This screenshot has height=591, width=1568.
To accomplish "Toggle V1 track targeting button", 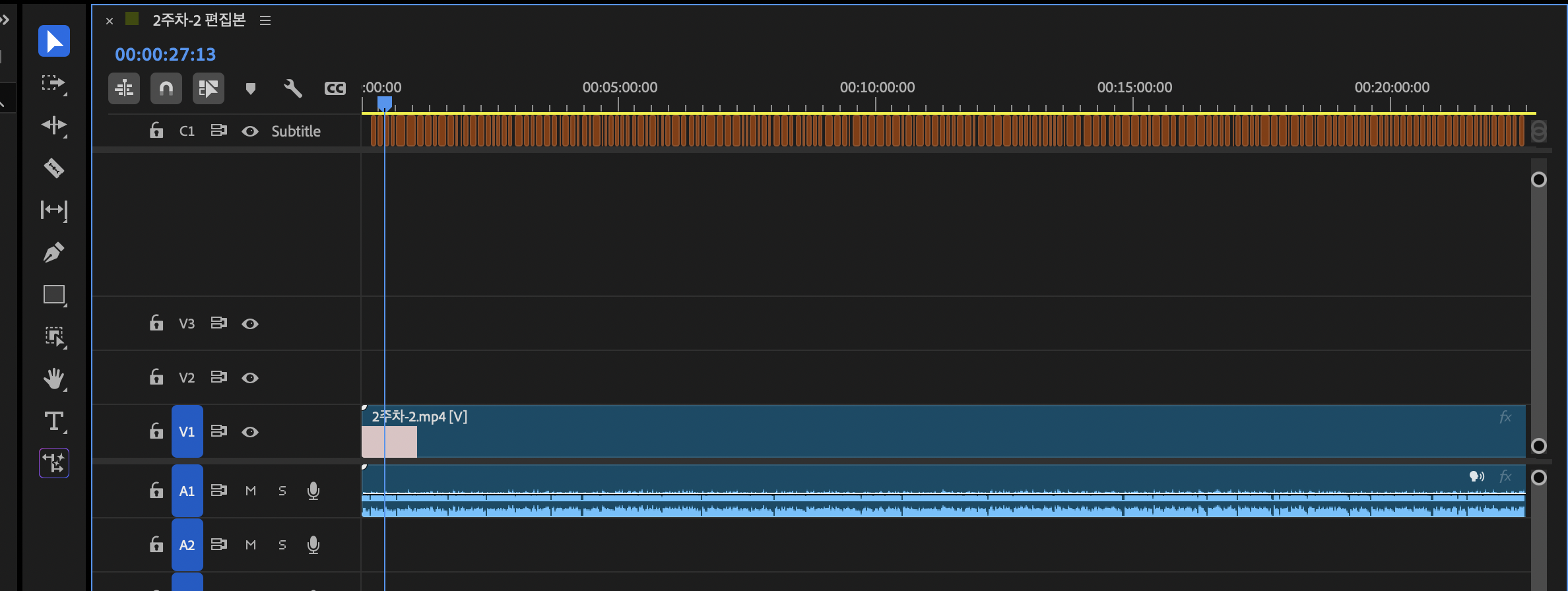I will (x=187, y=431).
